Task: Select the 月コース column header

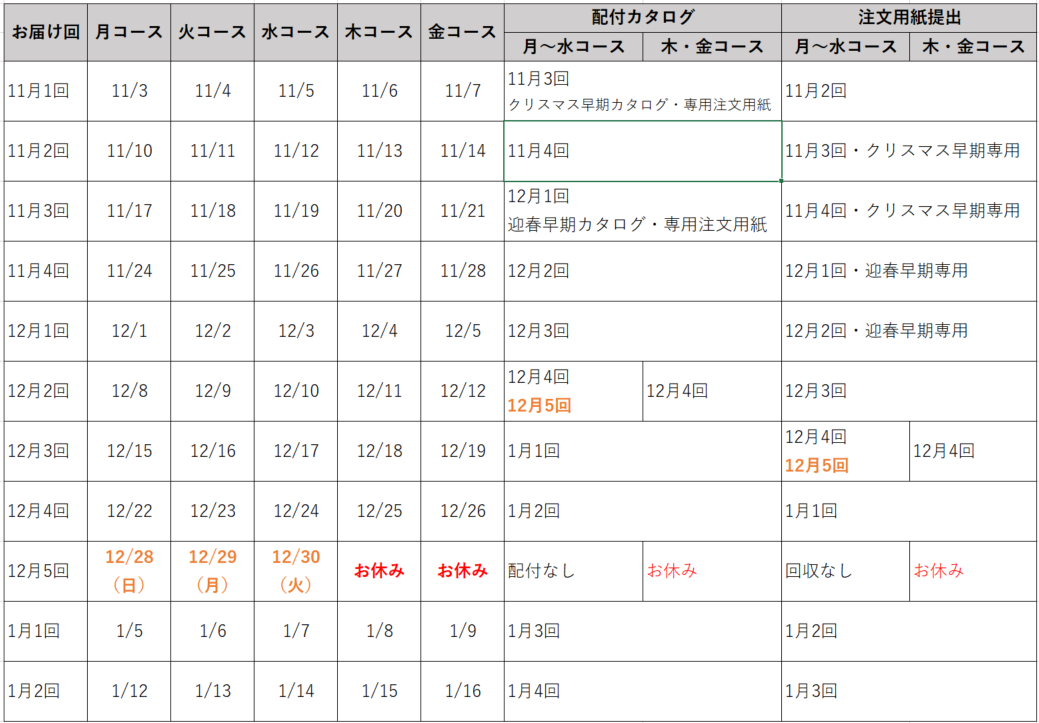Action: (129, 31)
